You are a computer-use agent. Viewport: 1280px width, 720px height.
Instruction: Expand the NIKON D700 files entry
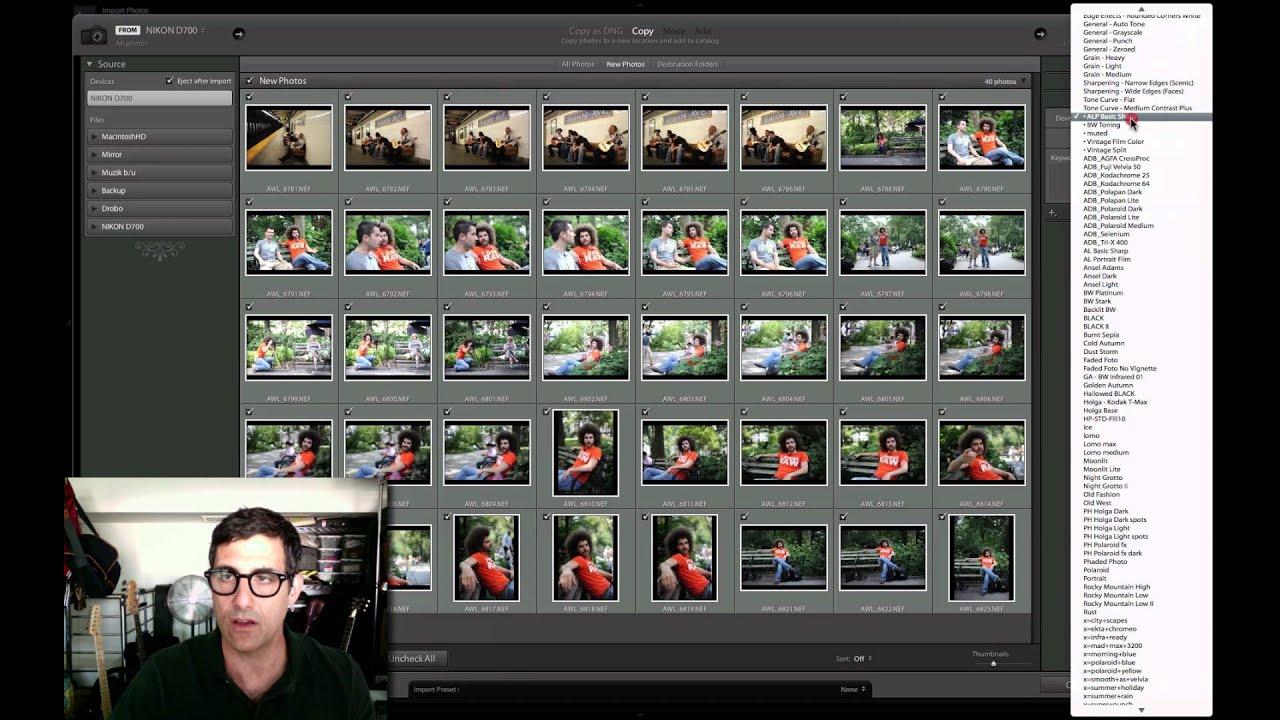coord(95,226)
